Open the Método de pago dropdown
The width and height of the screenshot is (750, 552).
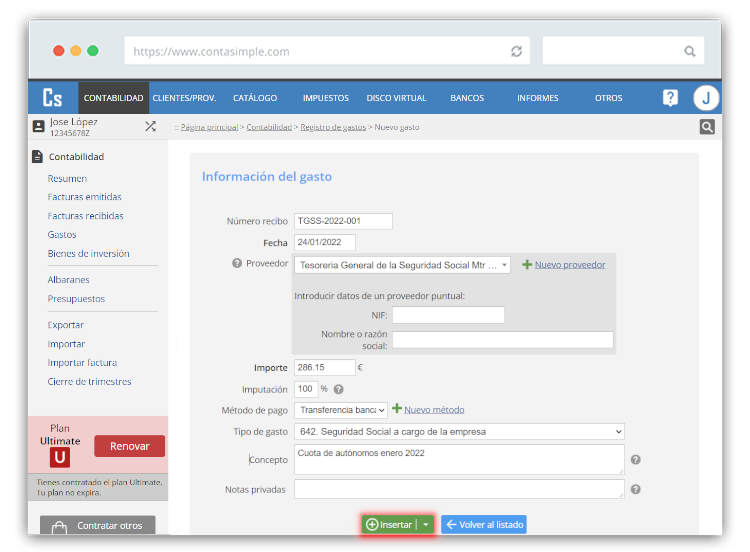click(341, 410)
